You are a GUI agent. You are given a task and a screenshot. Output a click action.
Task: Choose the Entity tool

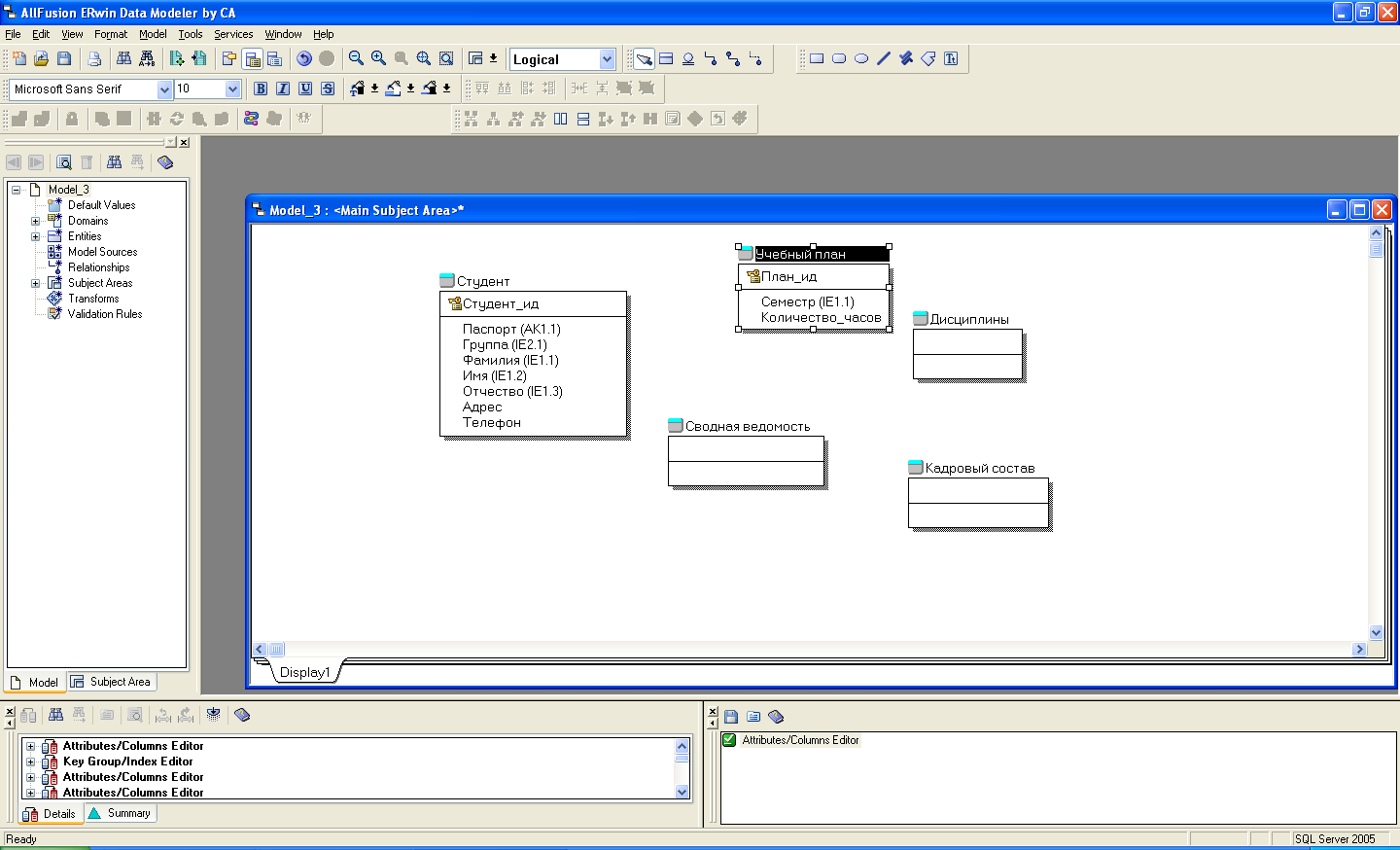pyautogui.click(x=666, y=58)
